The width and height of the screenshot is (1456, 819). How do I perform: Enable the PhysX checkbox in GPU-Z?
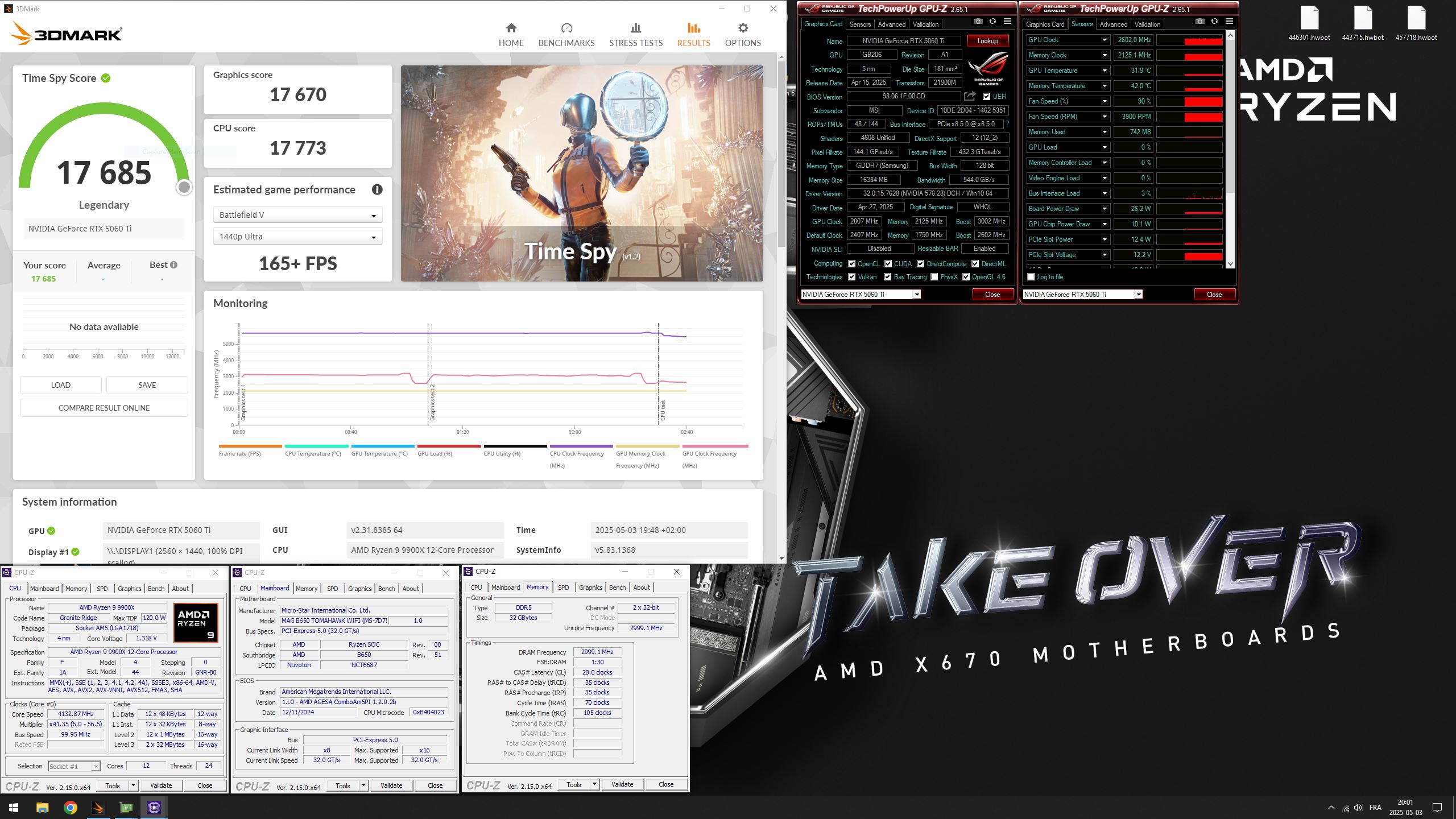tap(934, 277)
